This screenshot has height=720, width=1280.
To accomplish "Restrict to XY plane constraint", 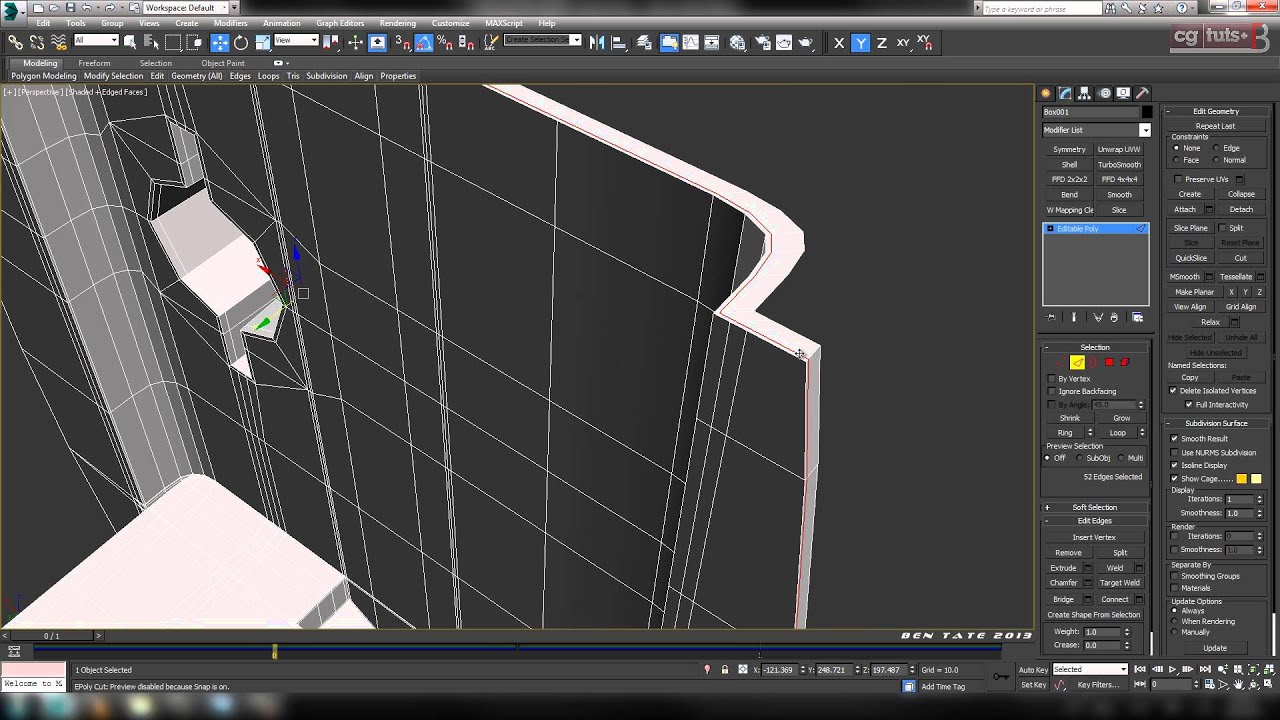I will 903,42.
